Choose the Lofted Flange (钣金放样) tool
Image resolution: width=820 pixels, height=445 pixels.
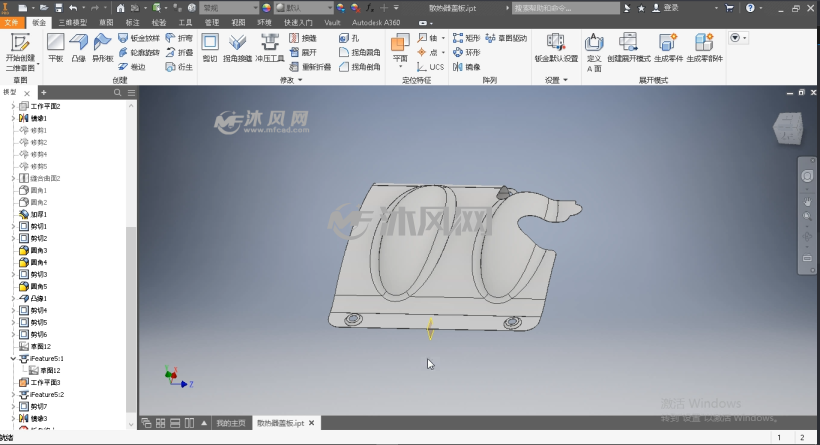click(139, 38)
